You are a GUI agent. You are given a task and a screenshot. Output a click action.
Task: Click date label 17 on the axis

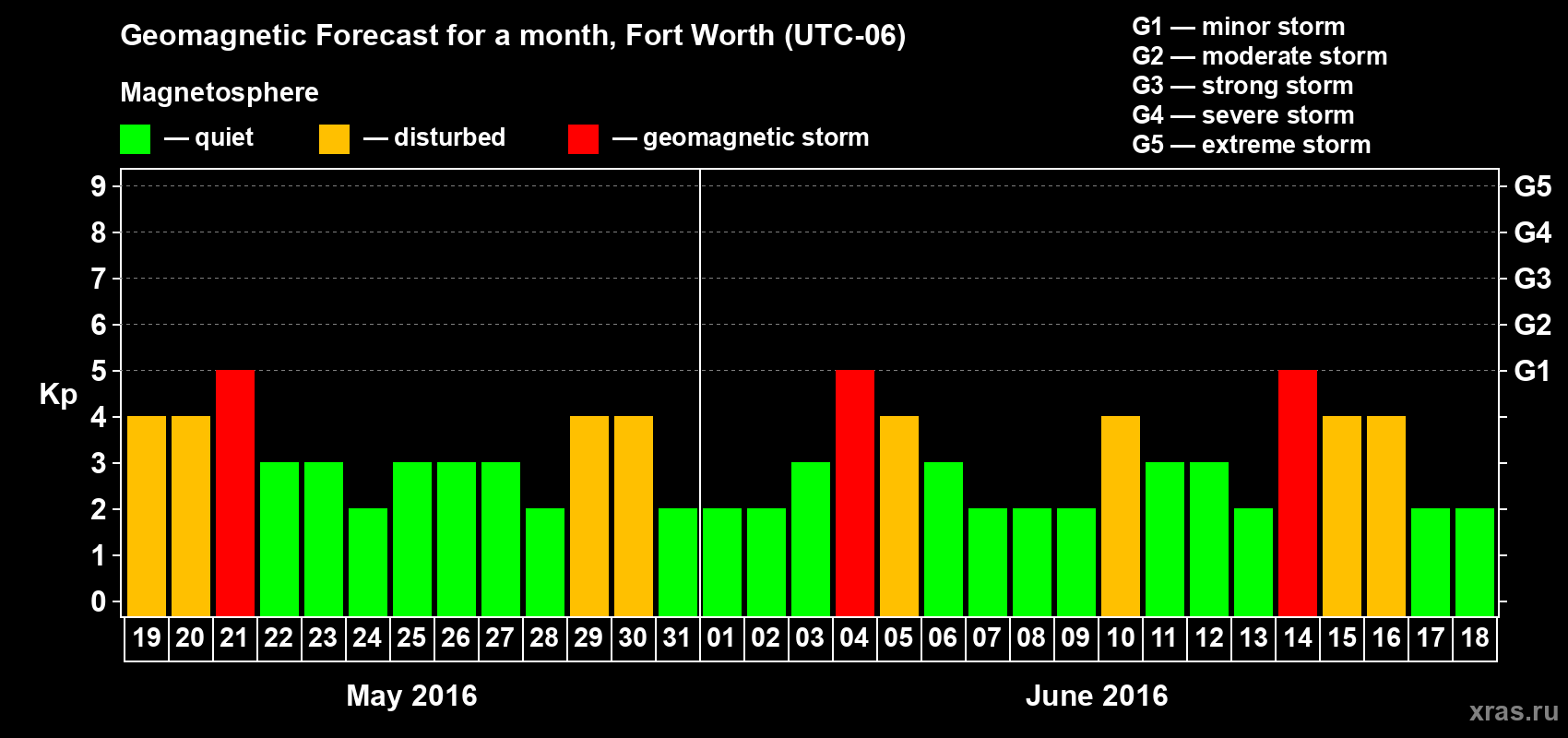(x=1431, y=638)
